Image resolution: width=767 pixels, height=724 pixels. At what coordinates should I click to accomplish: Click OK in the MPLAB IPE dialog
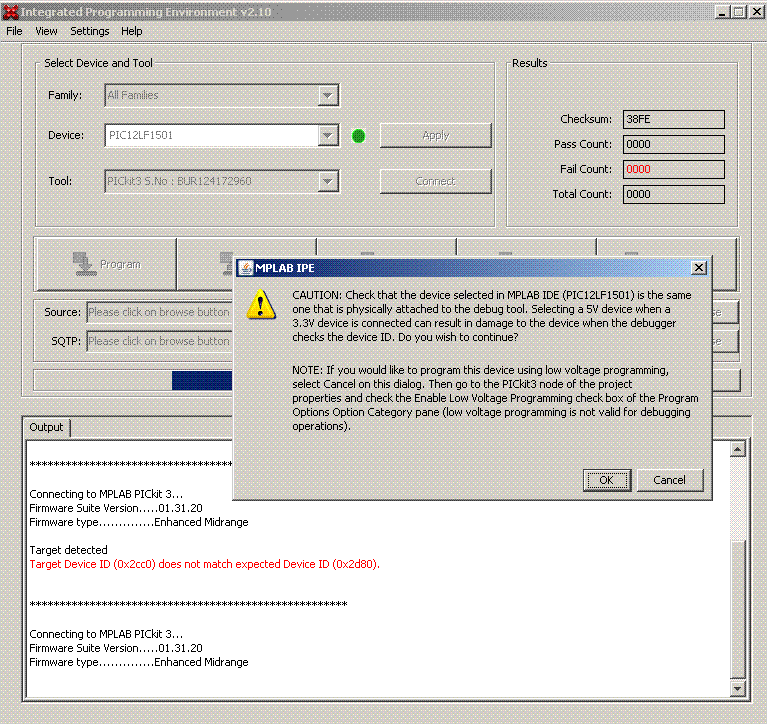607,480
